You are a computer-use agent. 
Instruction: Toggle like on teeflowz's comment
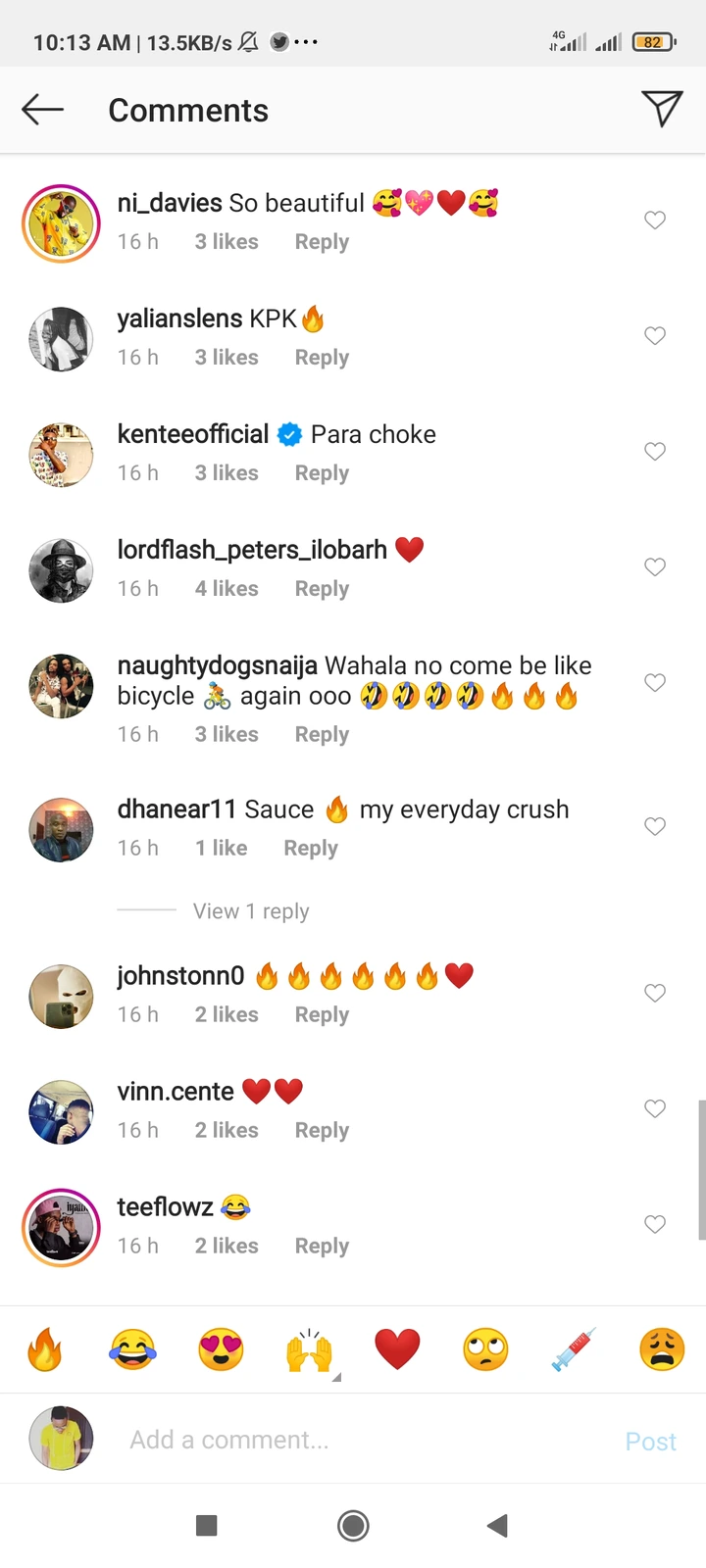coord(655,1224)
